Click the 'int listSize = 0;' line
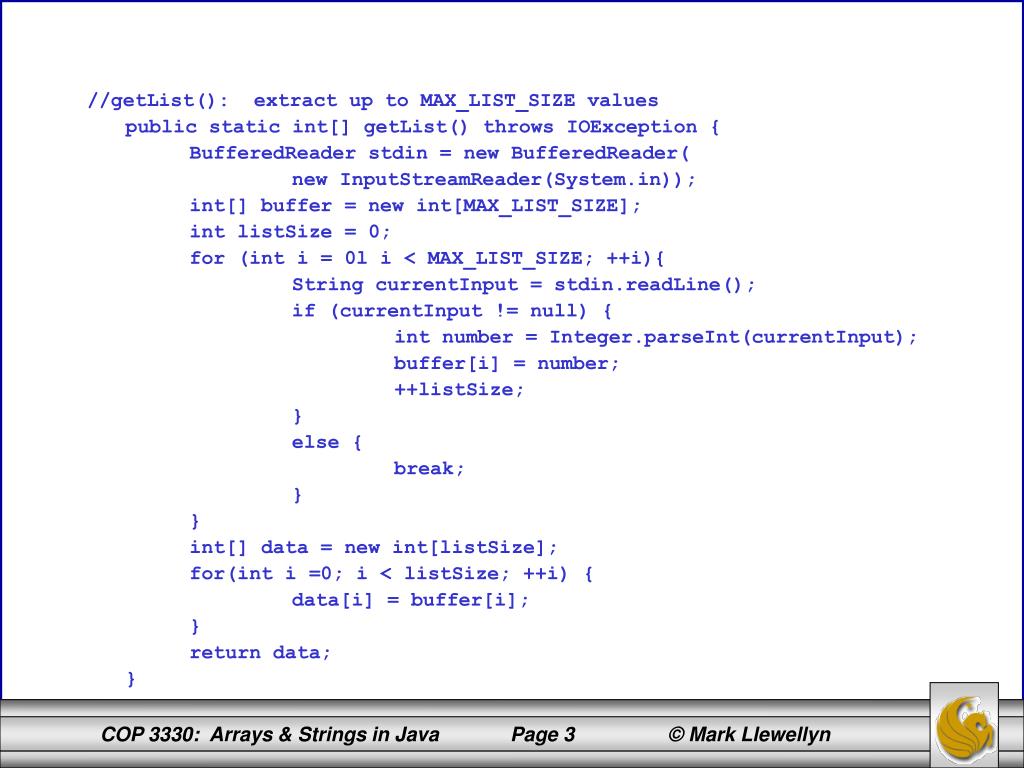This screenshot has height=768, width=1024. (x=290, y=232)
